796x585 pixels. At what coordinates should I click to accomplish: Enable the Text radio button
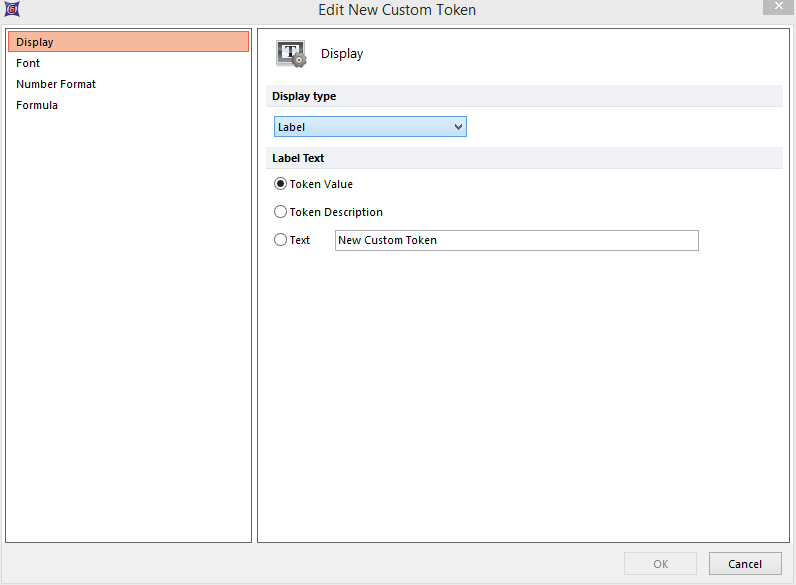click(281, 240)
